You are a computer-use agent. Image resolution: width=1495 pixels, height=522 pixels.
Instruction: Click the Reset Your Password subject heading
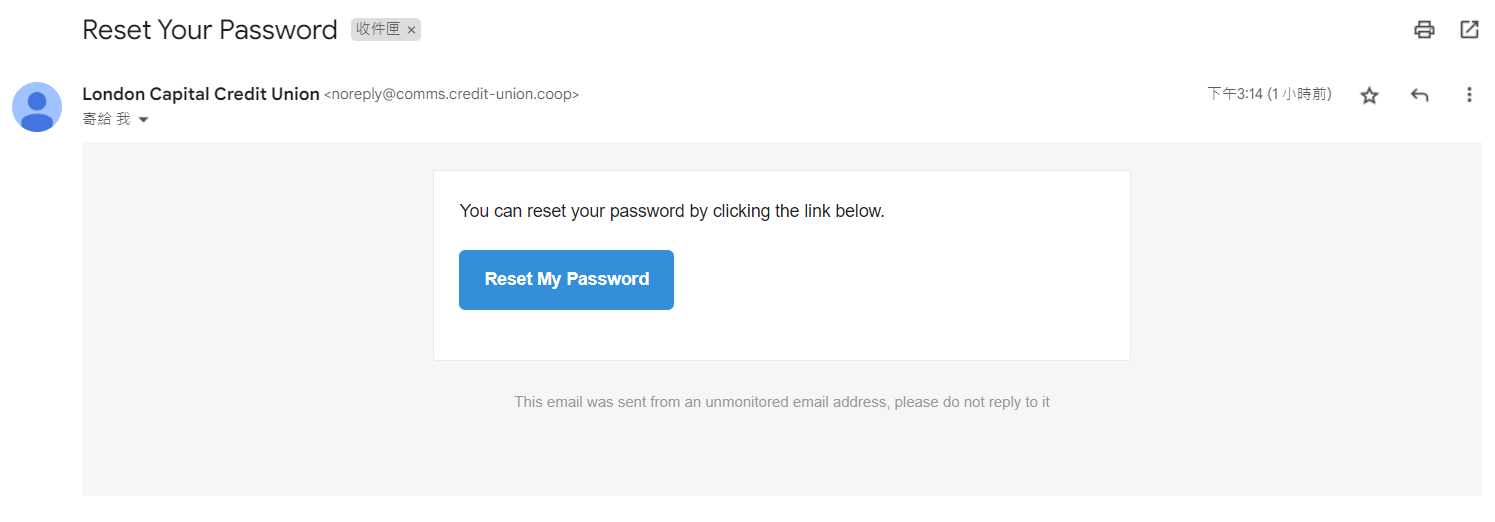click(x=210, y=30)
